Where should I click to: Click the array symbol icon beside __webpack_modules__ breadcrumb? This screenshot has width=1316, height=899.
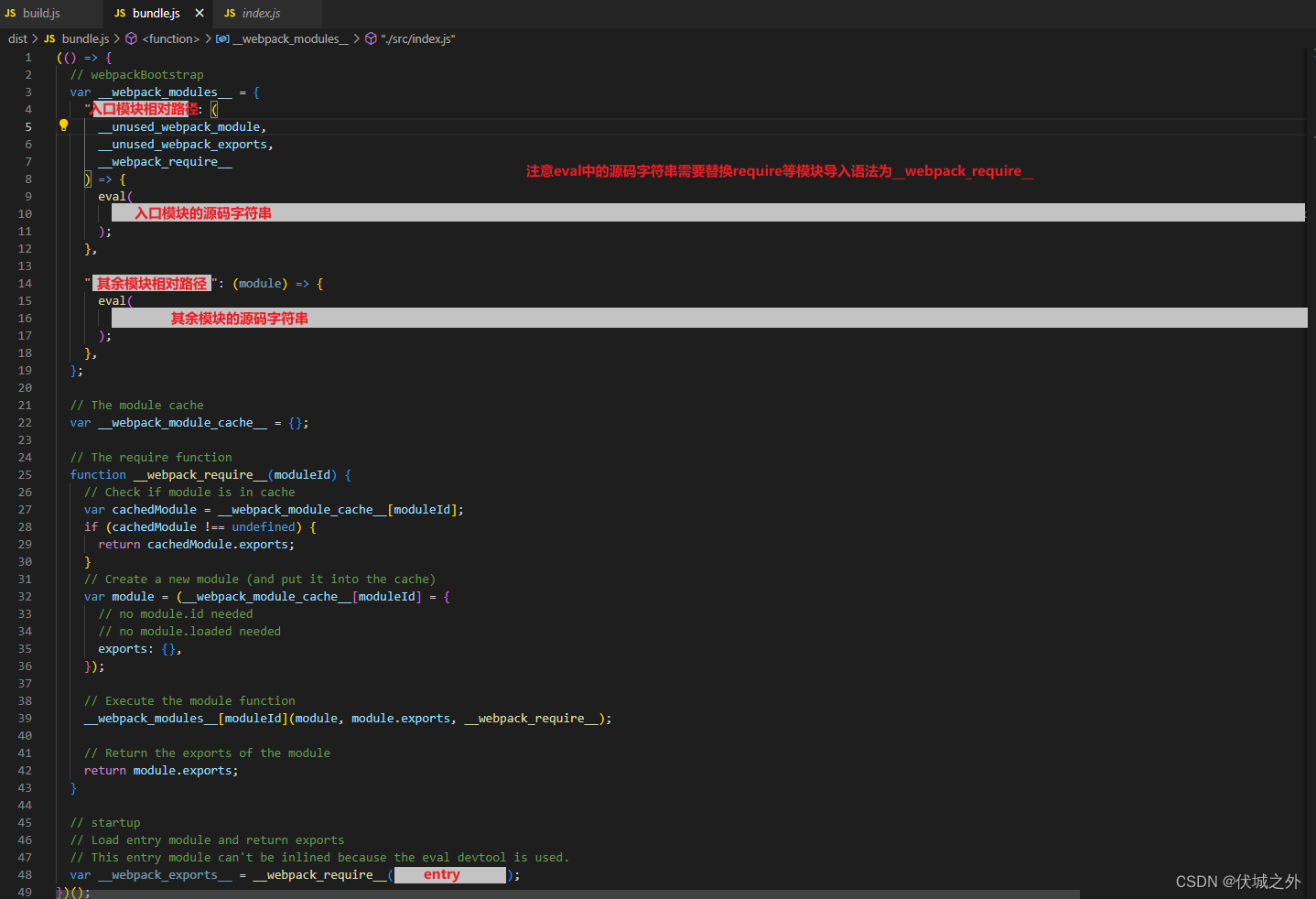(x=221, y=38)
